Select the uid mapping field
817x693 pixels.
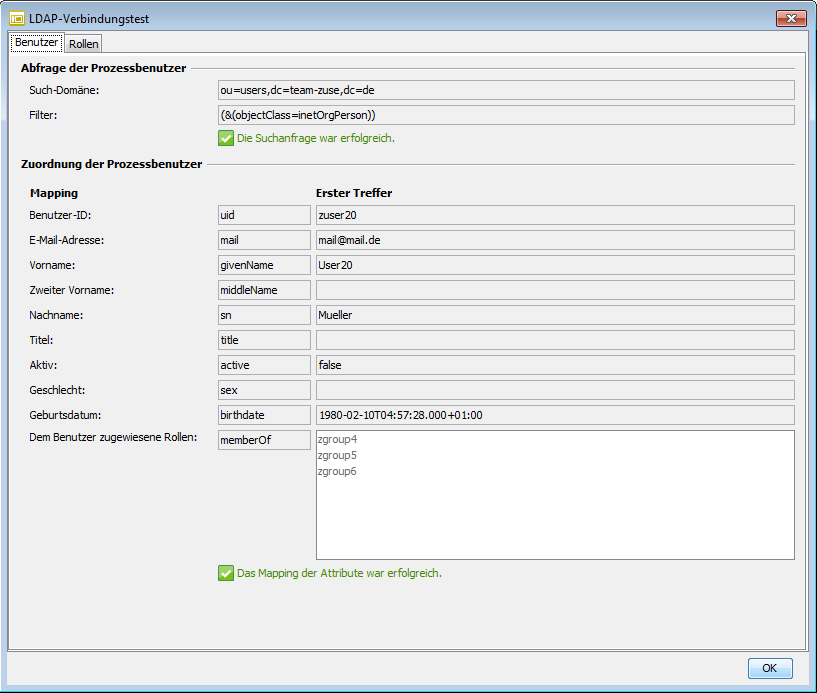pos(263,215)
